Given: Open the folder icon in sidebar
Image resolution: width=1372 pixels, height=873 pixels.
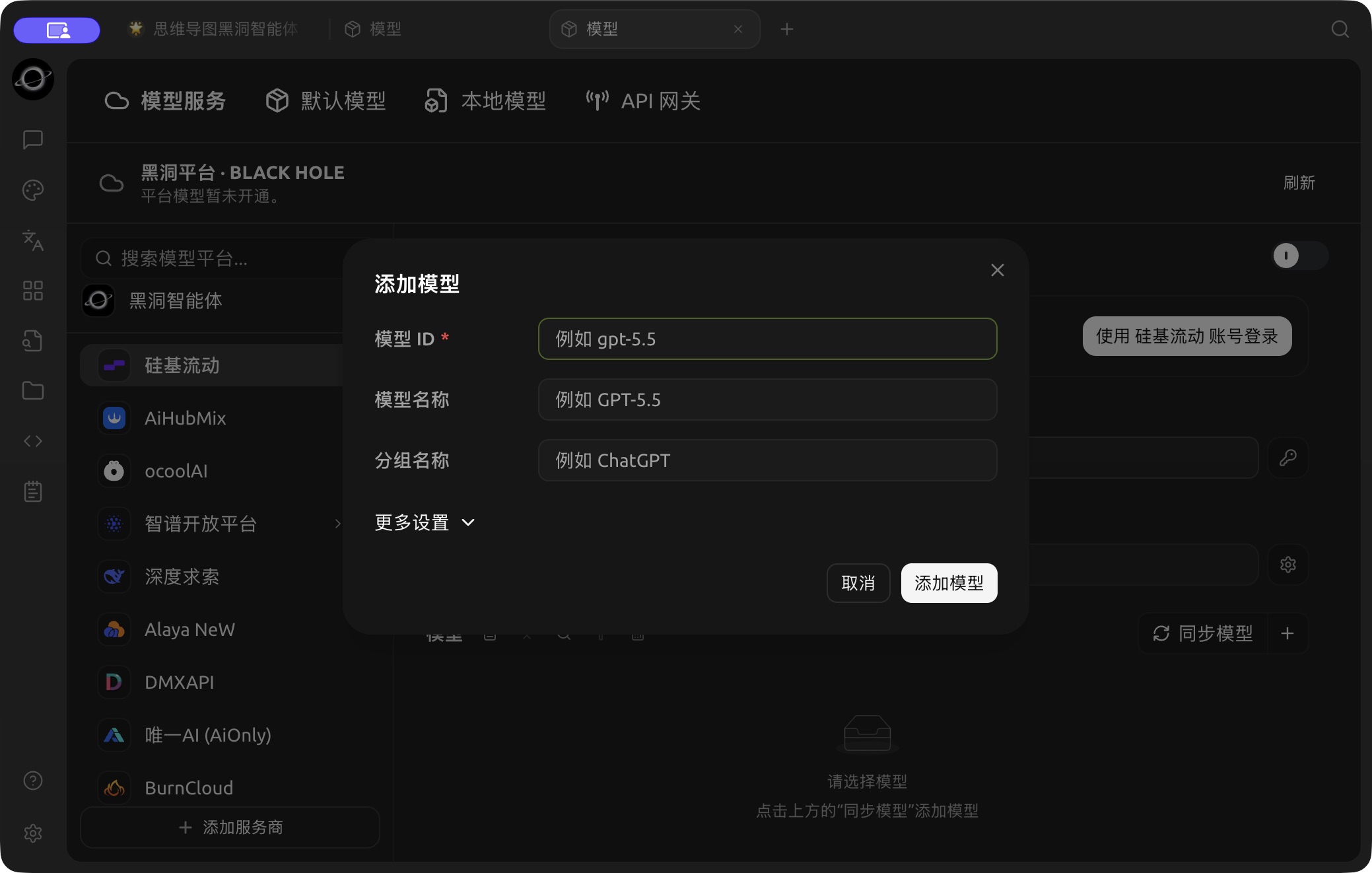Looking at the screenshot, I should [x=33, y=391].
